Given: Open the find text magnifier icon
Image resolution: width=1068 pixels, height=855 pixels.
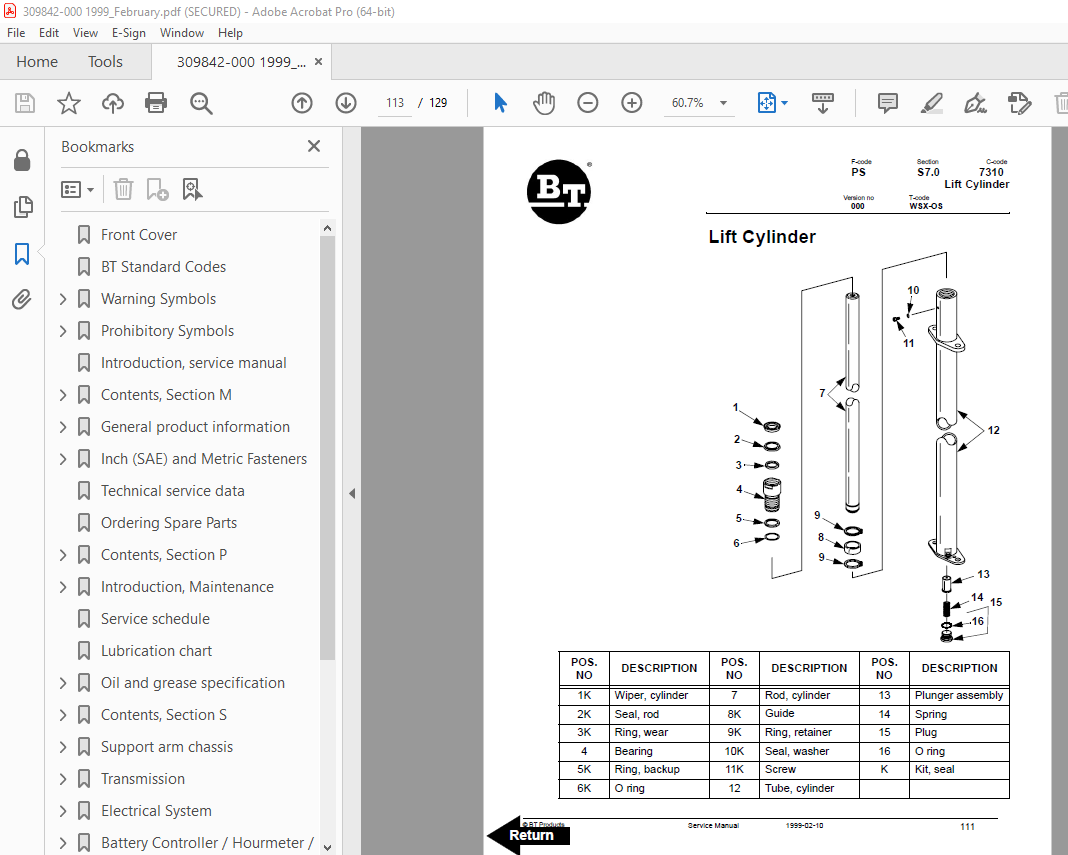Looking at the screenshot, I should (x=201, y=103).
